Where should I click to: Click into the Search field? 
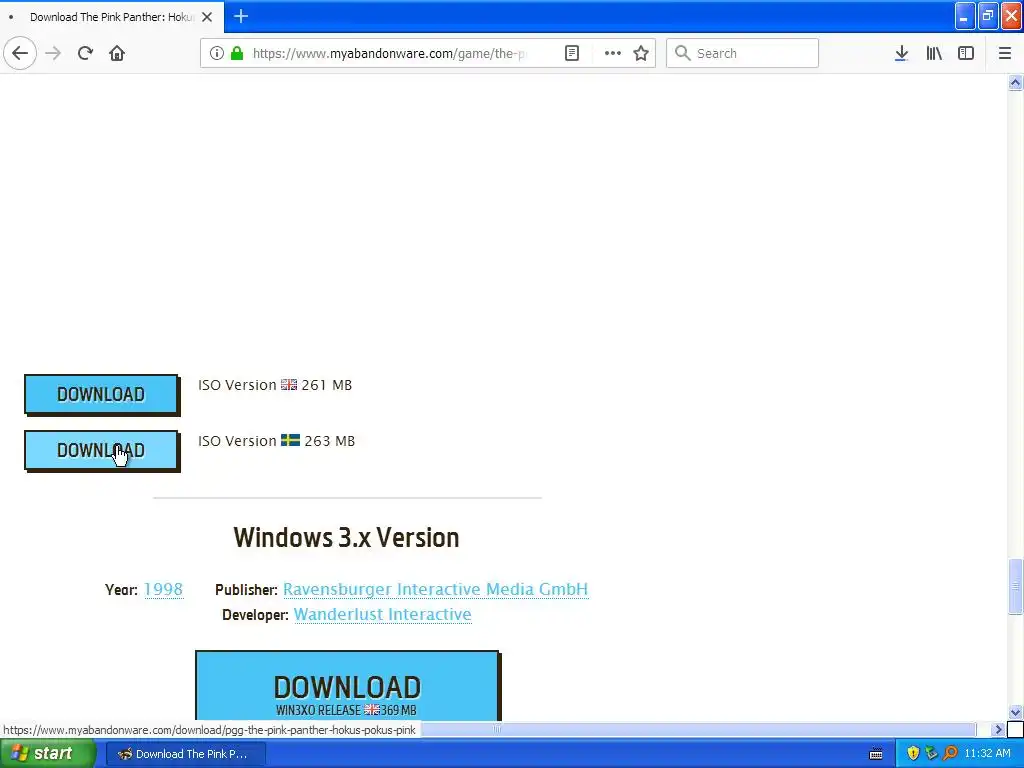tap(742, 53)
